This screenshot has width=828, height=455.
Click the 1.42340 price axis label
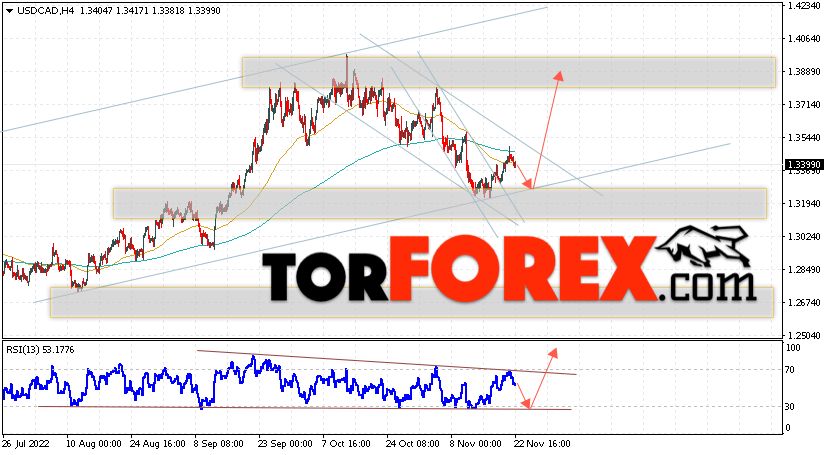tap(803, 6)
